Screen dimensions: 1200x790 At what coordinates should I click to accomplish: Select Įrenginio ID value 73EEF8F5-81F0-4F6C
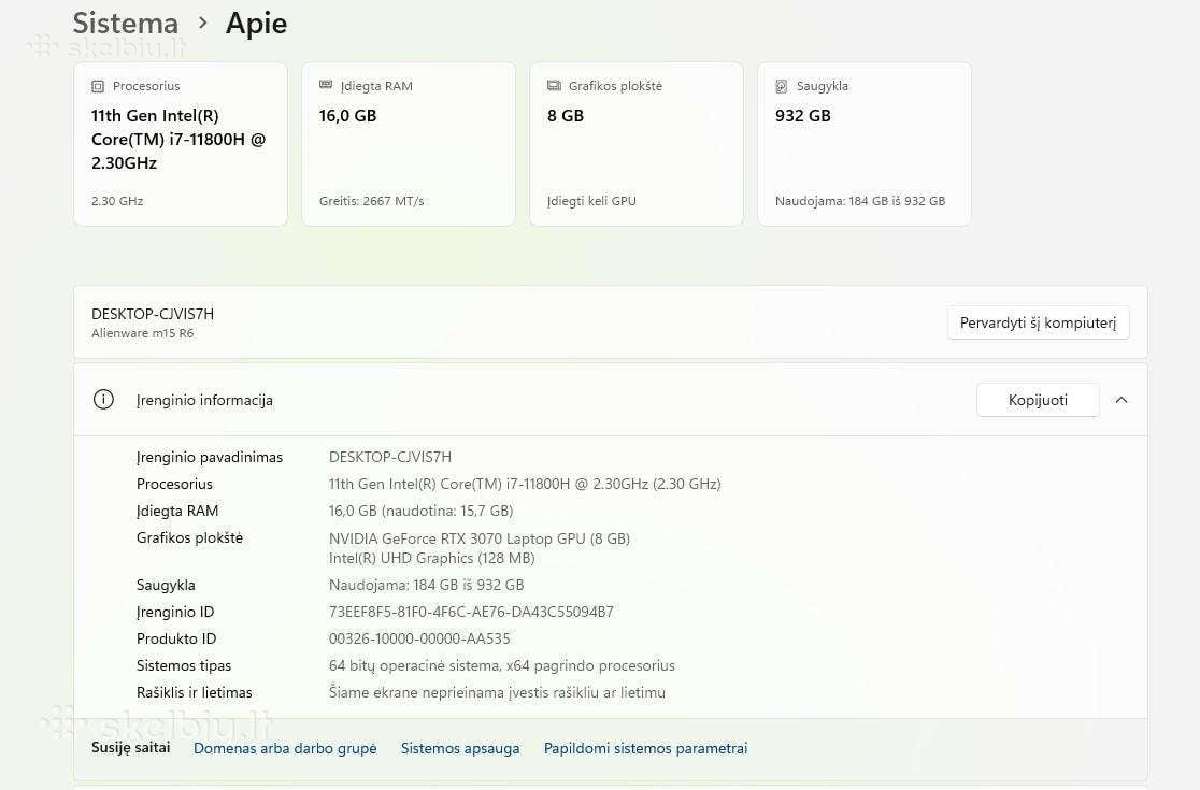point(471,612)
